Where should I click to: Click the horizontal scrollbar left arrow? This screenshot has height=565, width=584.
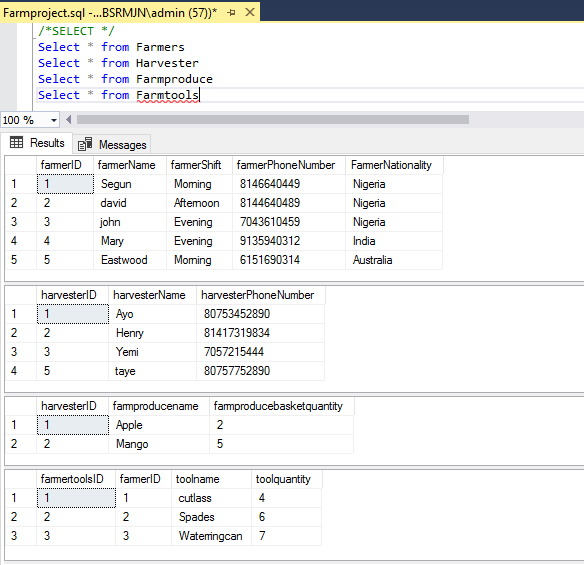(69, 120)
